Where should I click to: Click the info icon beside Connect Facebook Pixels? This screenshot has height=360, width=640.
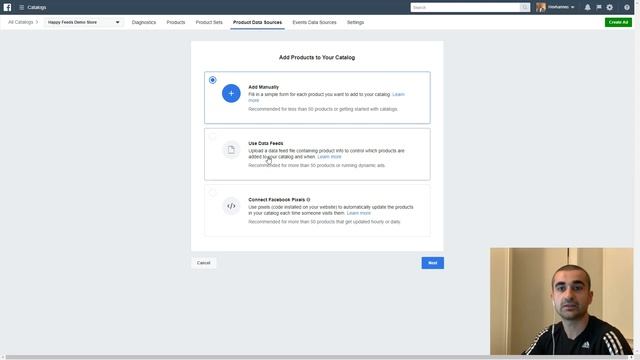pyautogui.click(x=308, y=200)
